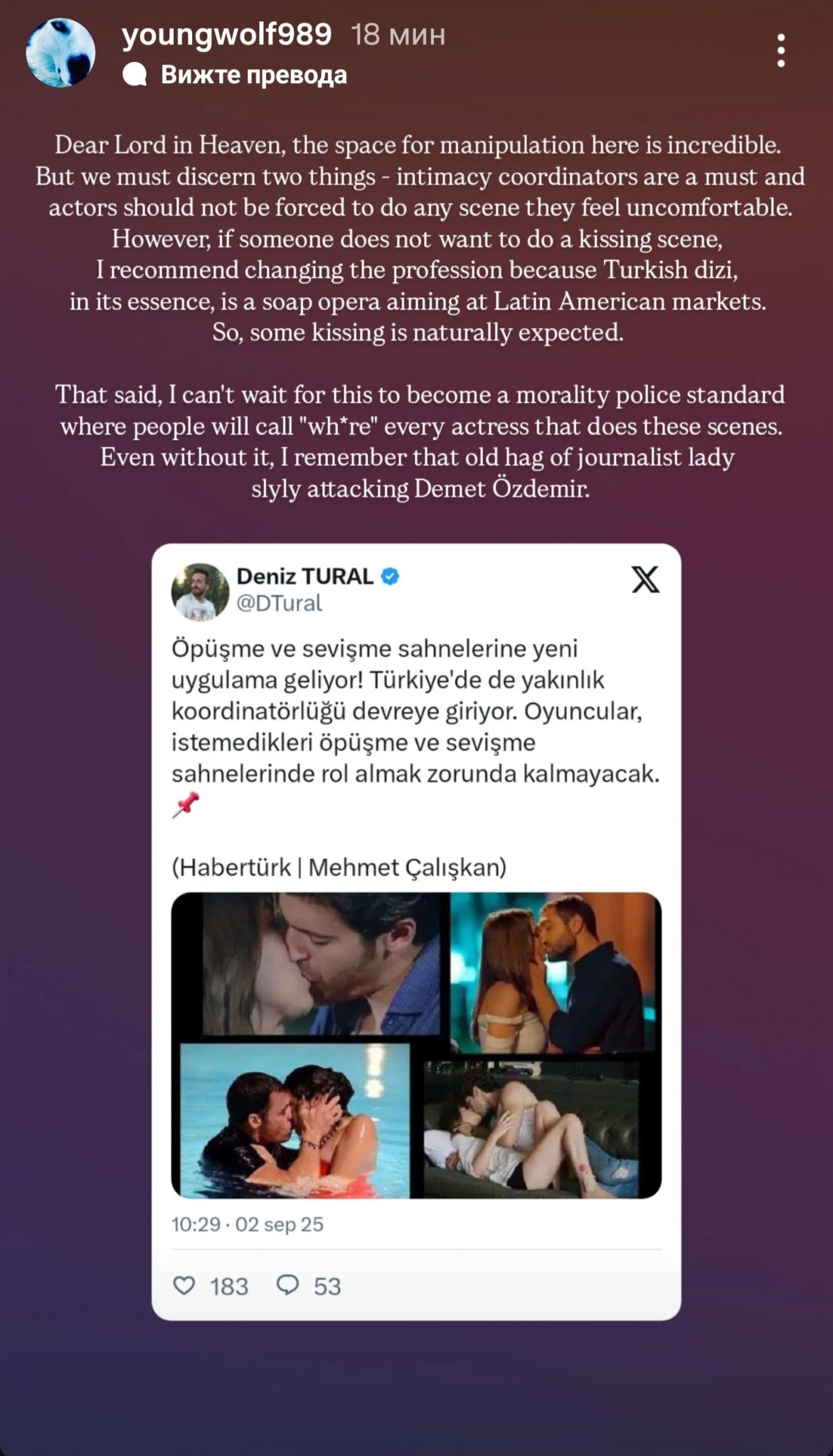Image resolution: width=833 pixels, height=1456 pixels.
Task: Click the tweet timestamp 10:29 · 02 sep 25
Action: pyautogui.click(x=247, y=1224)
